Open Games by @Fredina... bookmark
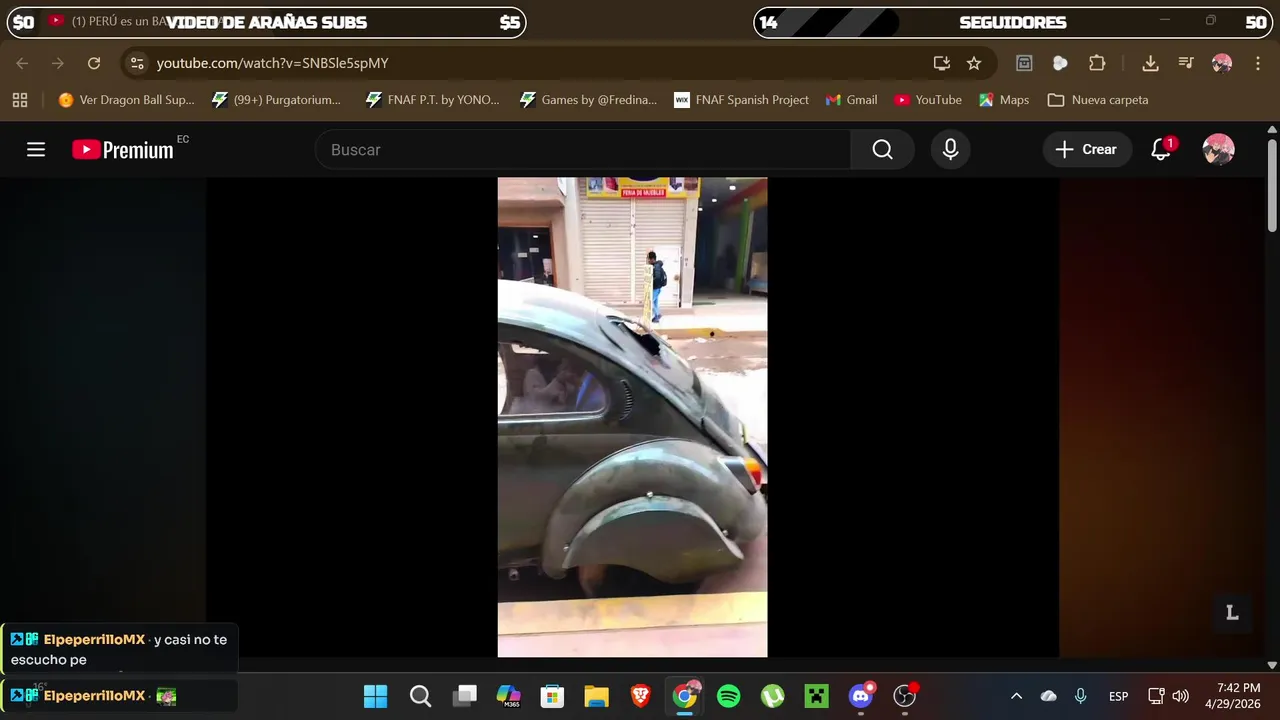 [588, 100]
